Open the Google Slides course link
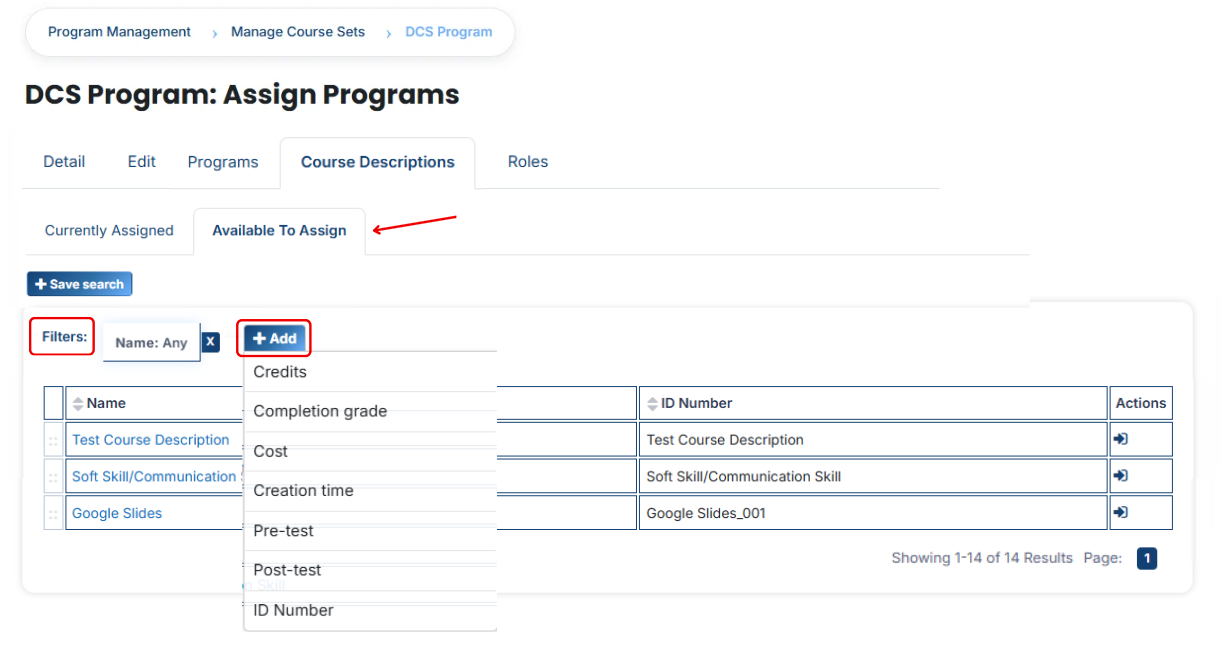This screenshot has width=1231, height=654. (x=117, y=513)
